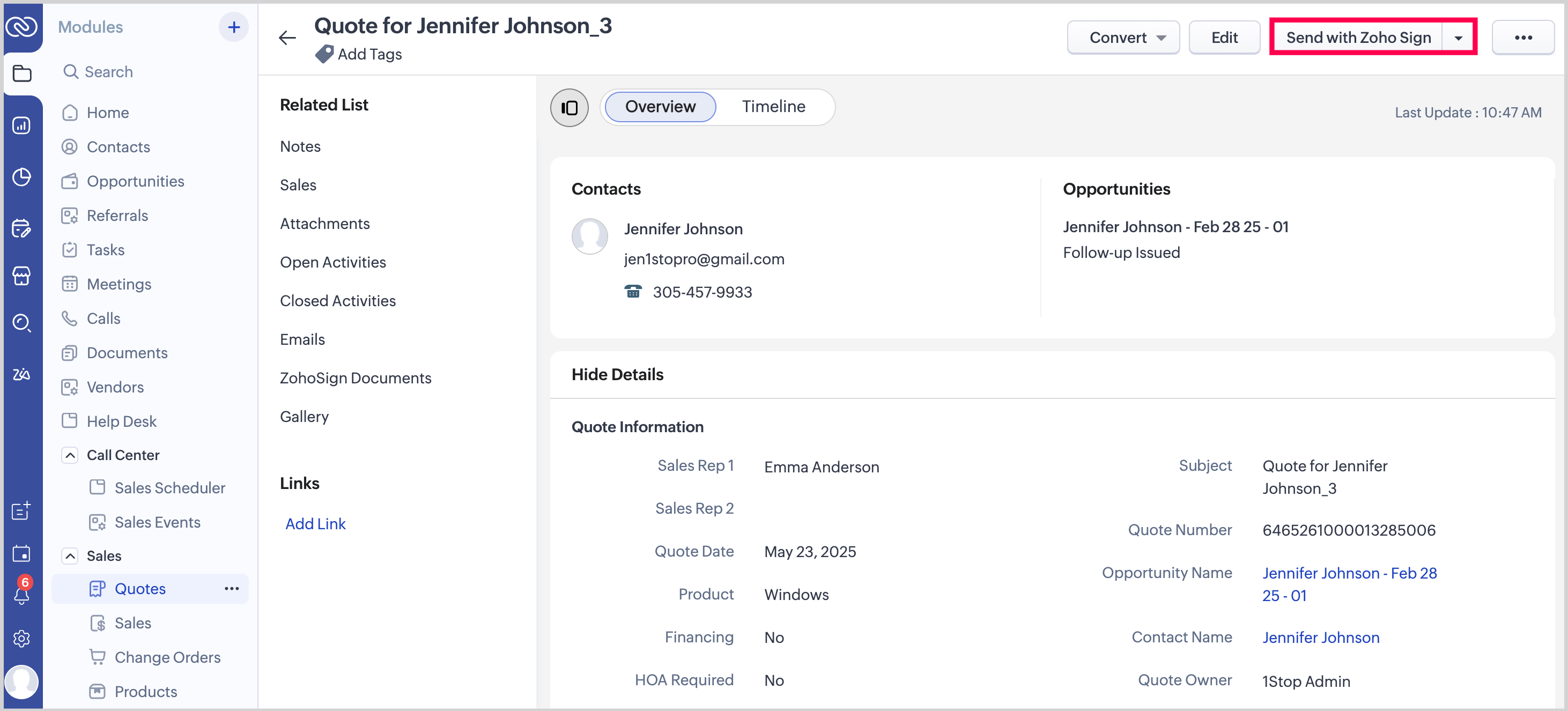
Task: Click the Zoho CRM logo icon
Action: point(22,26)
